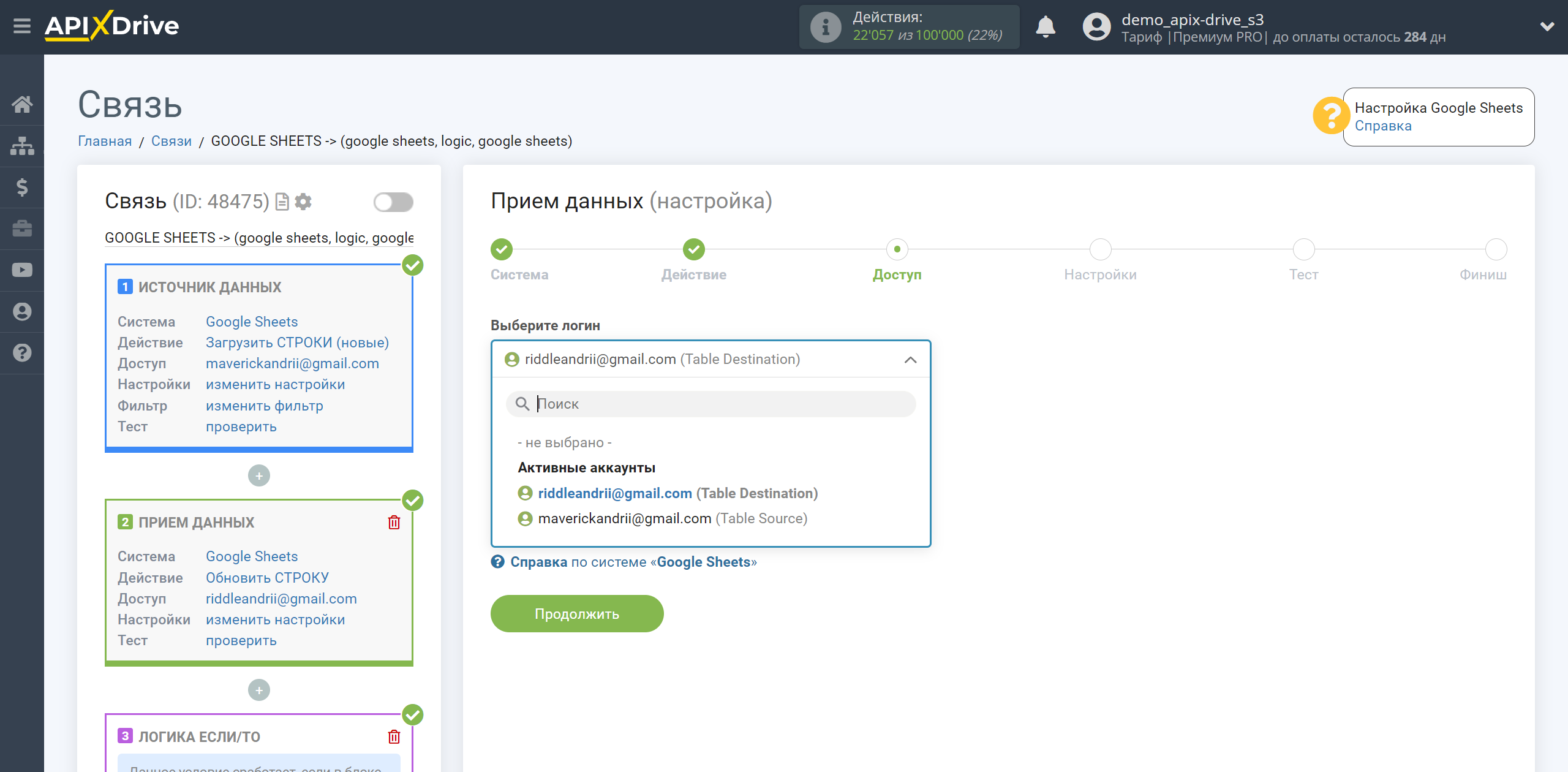This screenshot has width=1568, height=772.
Task: Open riddleandrii@gmail.com access in receiver block
Action: click(x=281, y=599)
